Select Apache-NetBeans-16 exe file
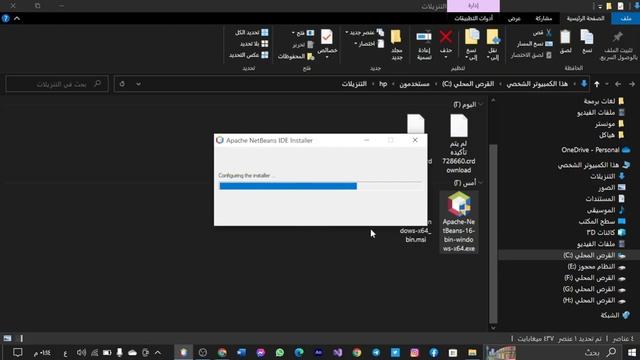The width and height of the screenshot is (640, 360). [458, 222]
